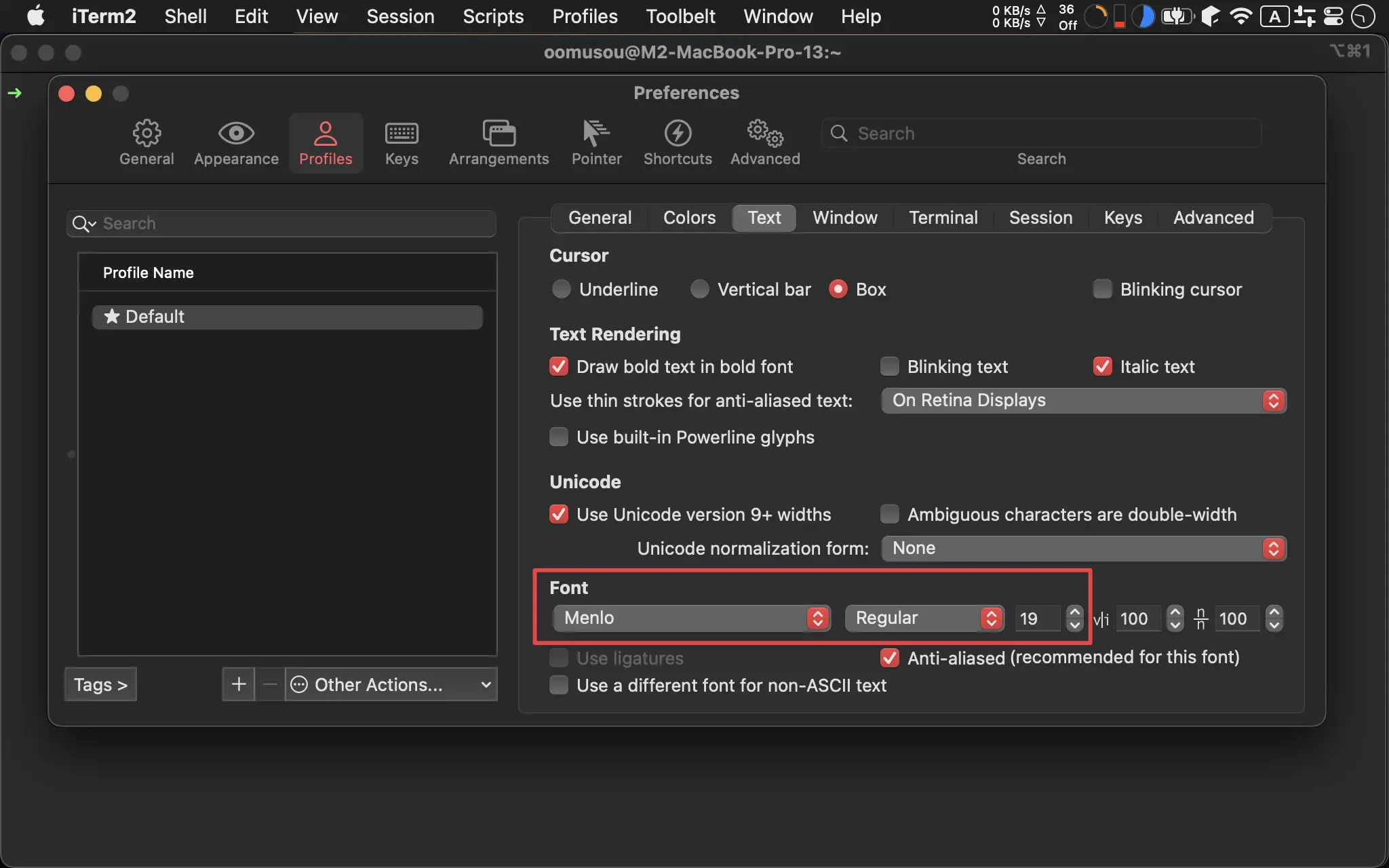The width and height of the screenshot is (1389, 868).
Task: Switch to the Window profile tab
Action: click(845, 218)
